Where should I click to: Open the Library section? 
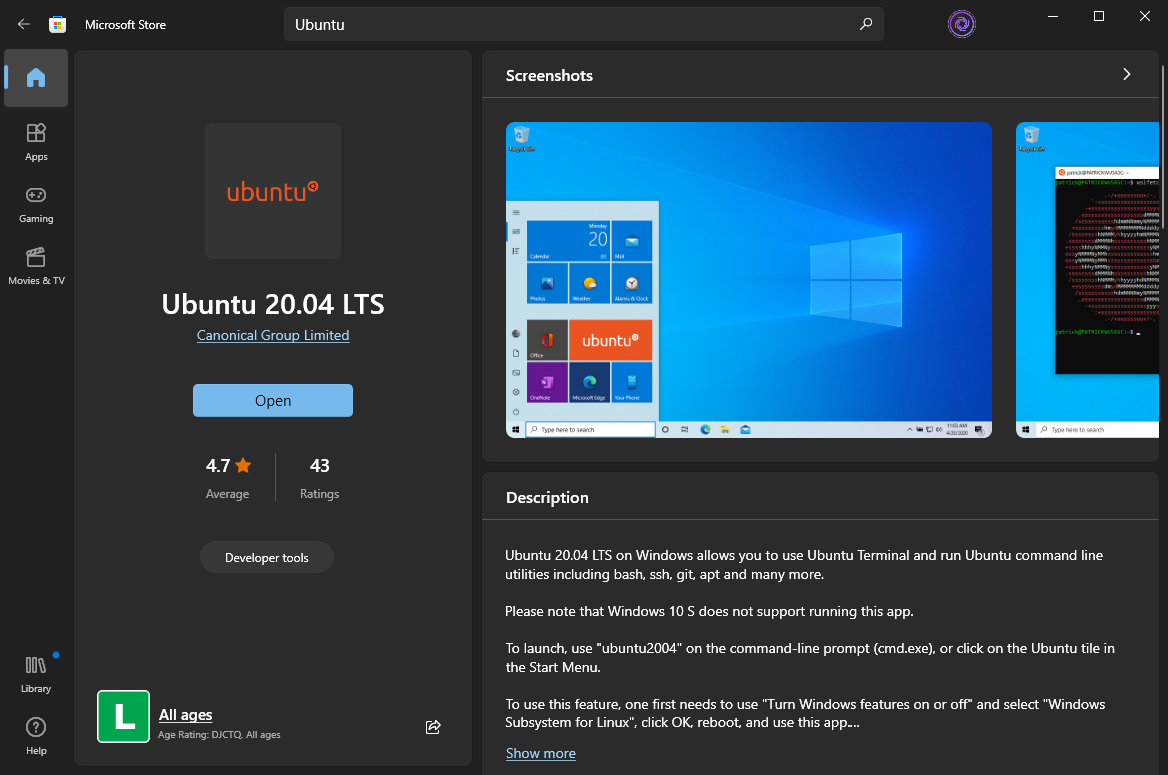pos(36,674)
